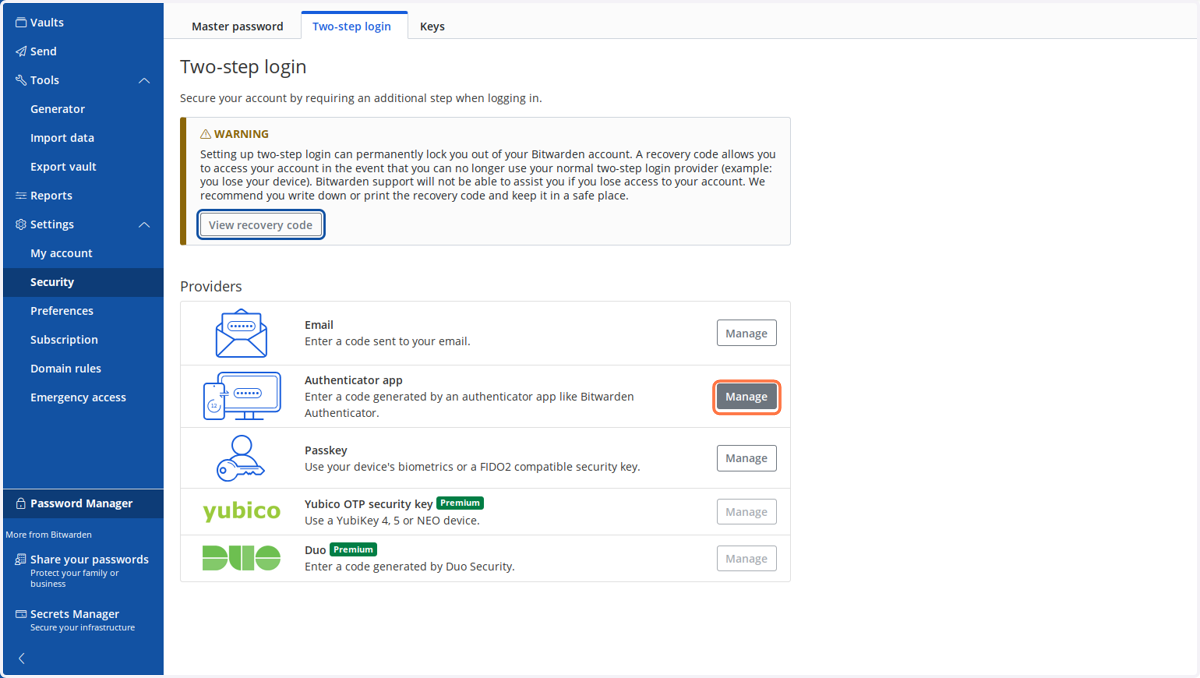
Task: Click the Providers heading
Action: pyautogui.click(x=211, y=286)
